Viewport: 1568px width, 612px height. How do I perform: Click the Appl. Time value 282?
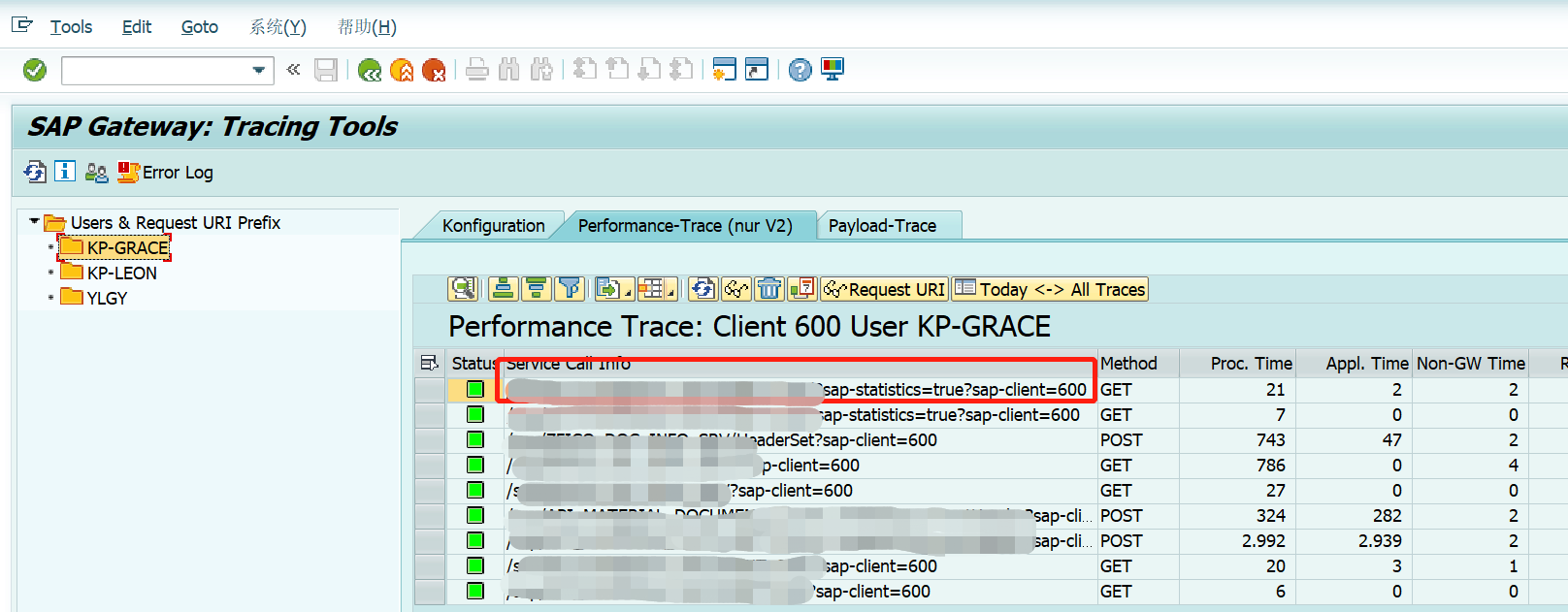pyautogui.click(x=1387, y=516)
